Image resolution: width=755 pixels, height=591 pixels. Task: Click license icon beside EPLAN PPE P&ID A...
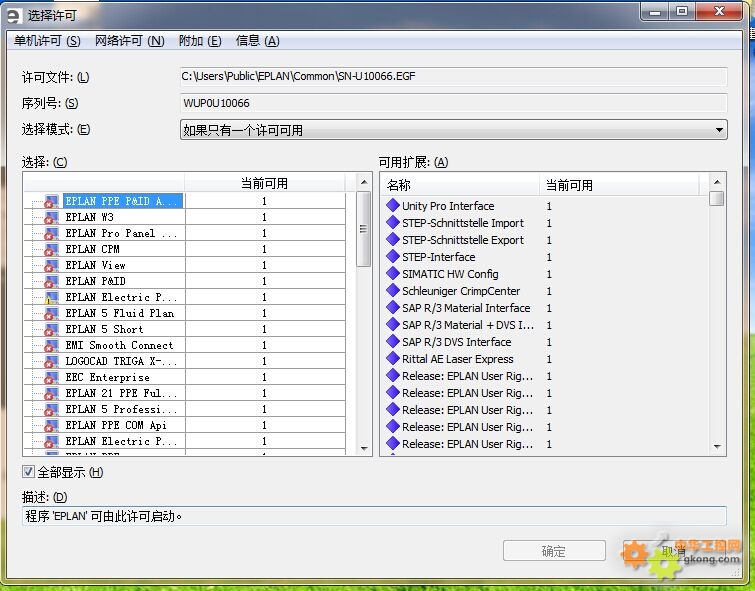pos(51,201)
